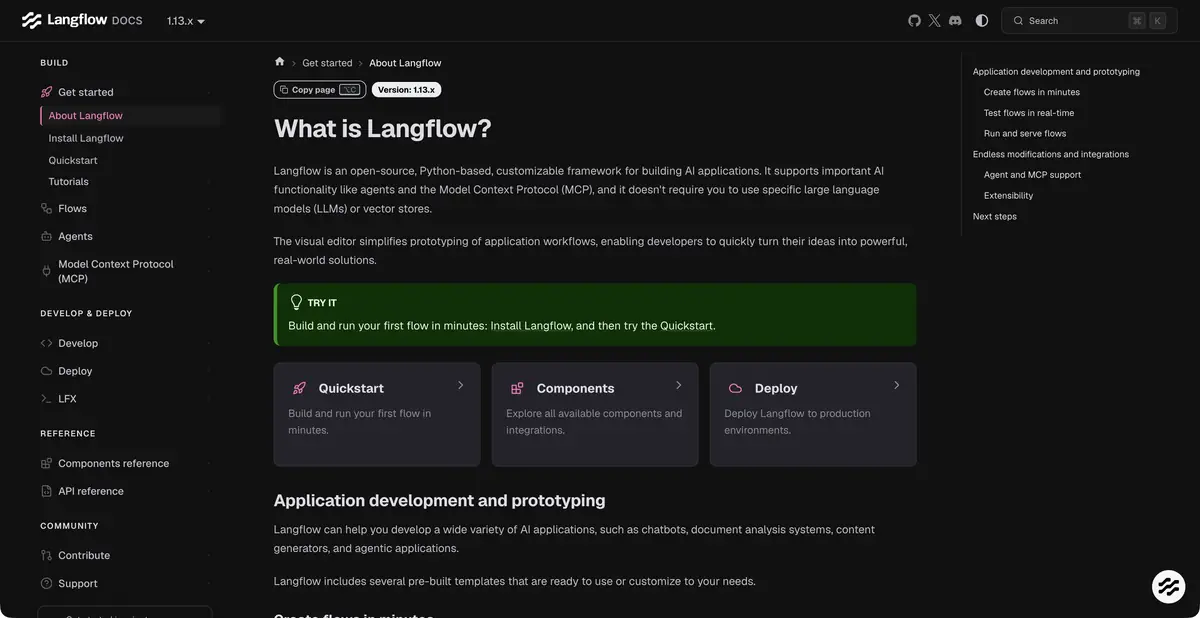Jump to Endless modifications and integrations

[x=1051, y=154]
